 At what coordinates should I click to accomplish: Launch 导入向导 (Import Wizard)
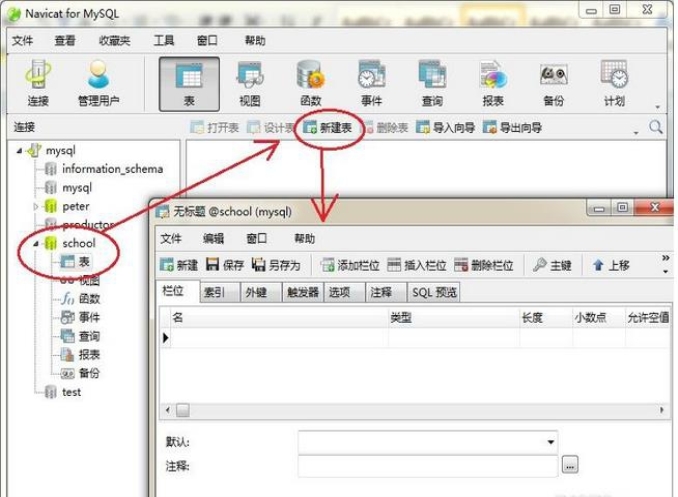pos(445,128)
